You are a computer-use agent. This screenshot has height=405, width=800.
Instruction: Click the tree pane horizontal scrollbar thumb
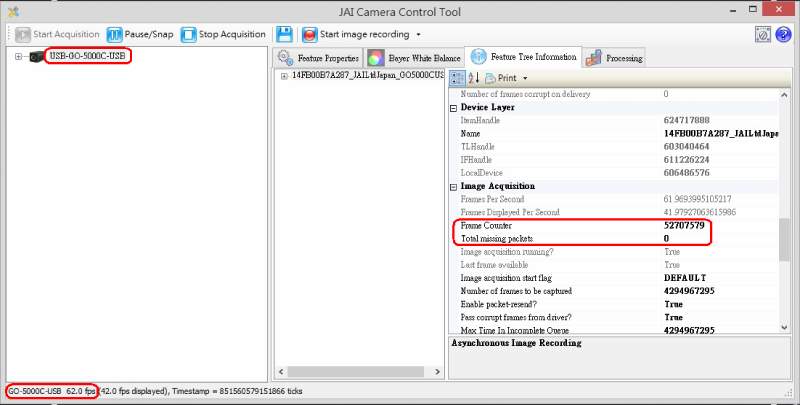tap(355, 372)
